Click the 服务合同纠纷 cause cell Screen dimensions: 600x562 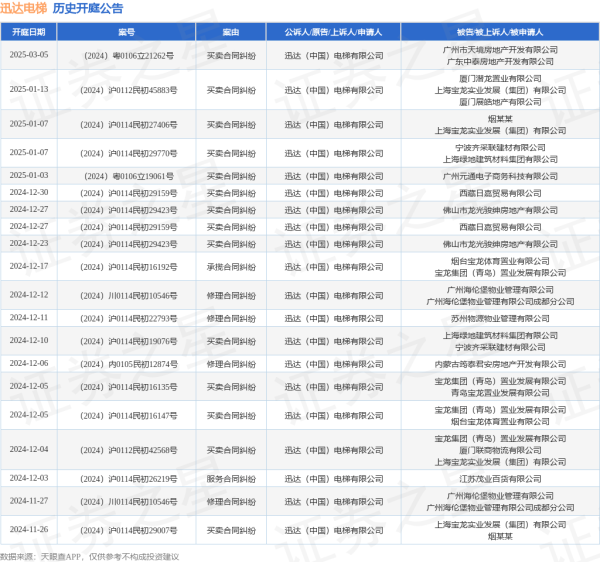pos(231,479)
